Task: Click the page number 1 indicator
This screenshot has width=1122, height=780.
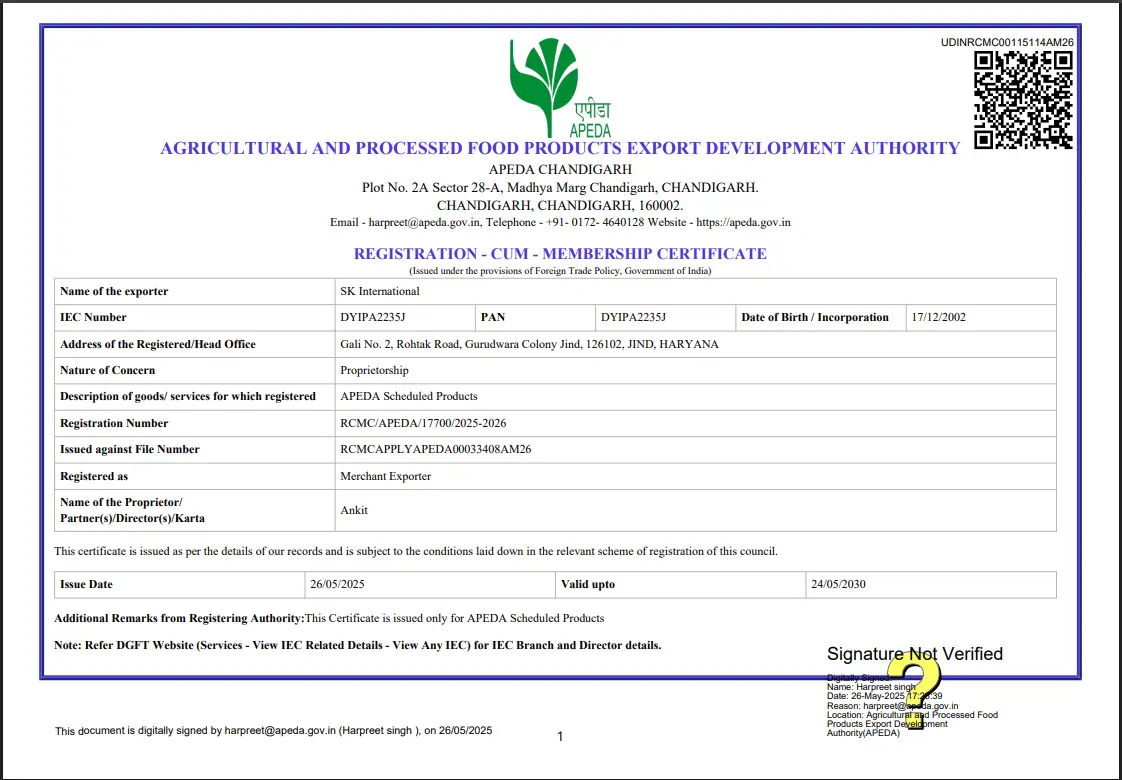Action: coord(560,736)
